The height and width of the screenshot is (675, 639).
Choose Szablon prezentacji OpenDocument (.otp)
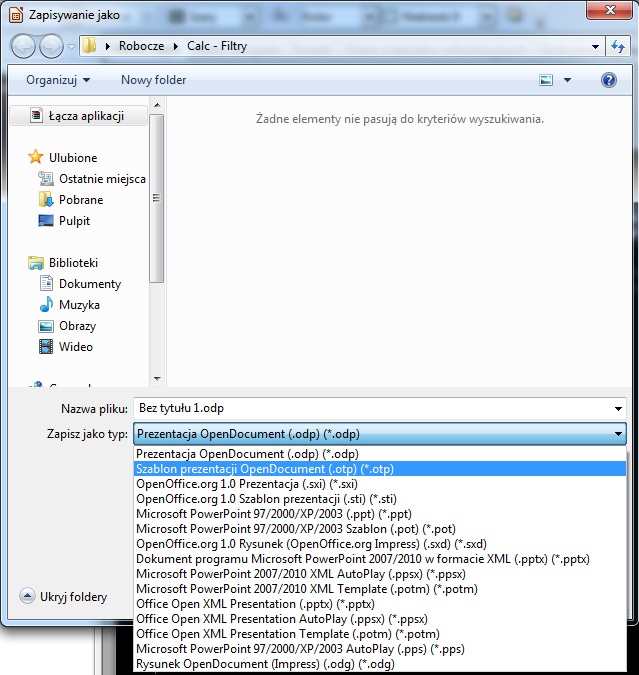tap(380, 469)
